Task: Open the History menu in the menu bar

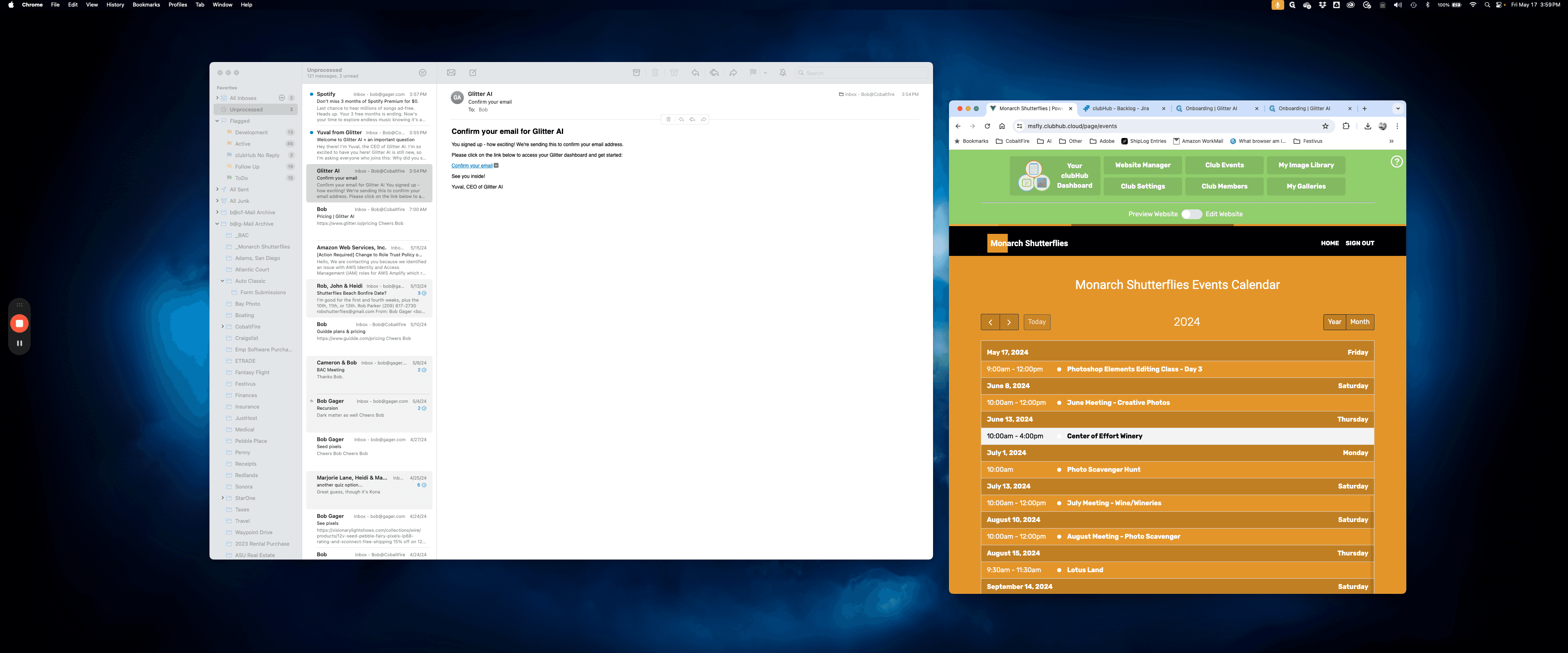Action: 115,5
